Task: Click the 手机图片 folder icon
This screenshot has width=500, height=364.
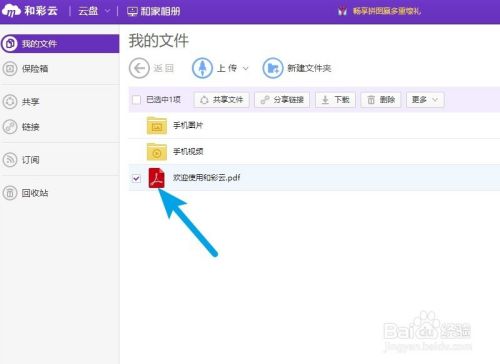Action: pos(157,125)
